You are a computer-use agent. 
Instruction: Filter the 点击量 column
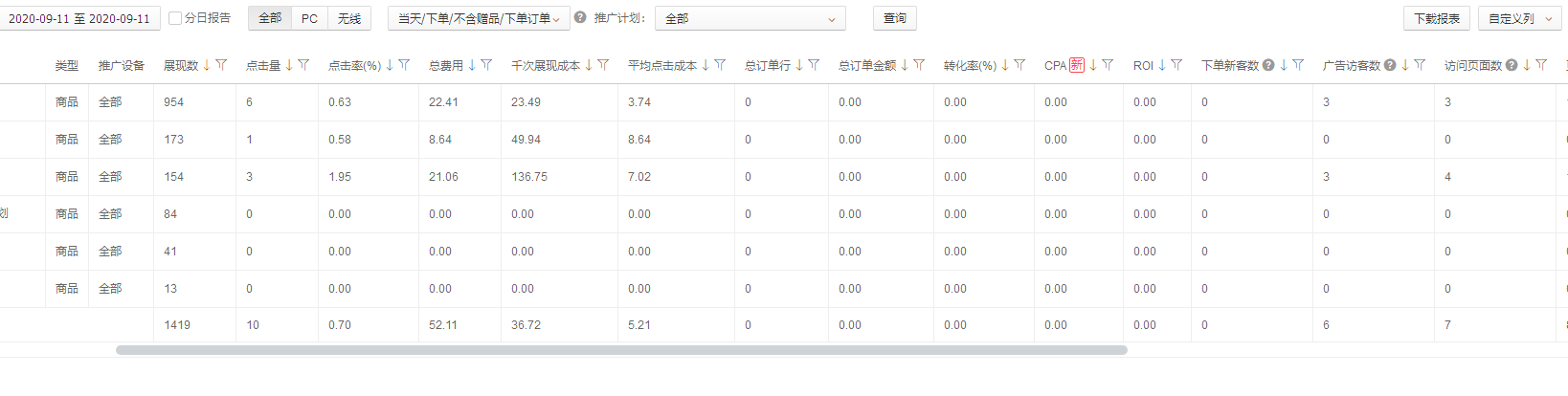[x=303, y=65]
